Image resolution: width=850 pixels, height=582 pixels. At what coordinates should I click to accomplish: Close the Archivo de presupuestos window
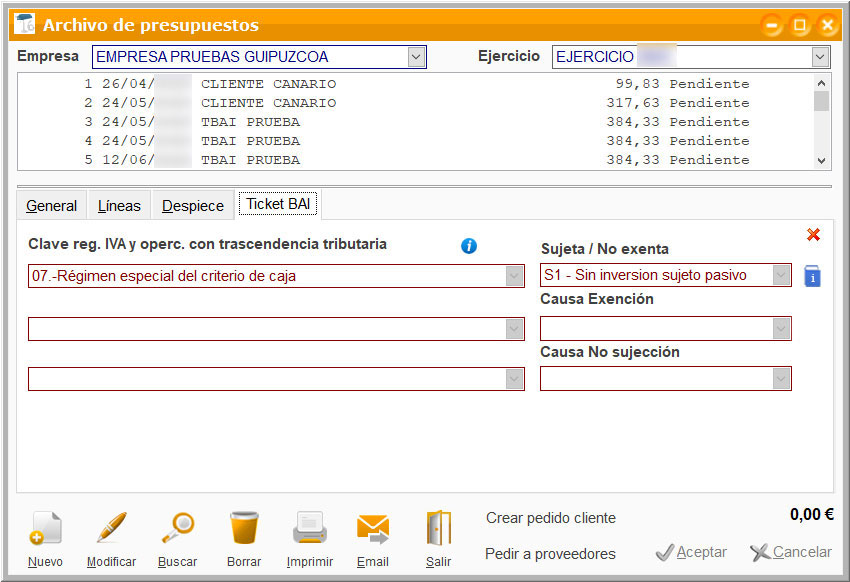point(828,25)
